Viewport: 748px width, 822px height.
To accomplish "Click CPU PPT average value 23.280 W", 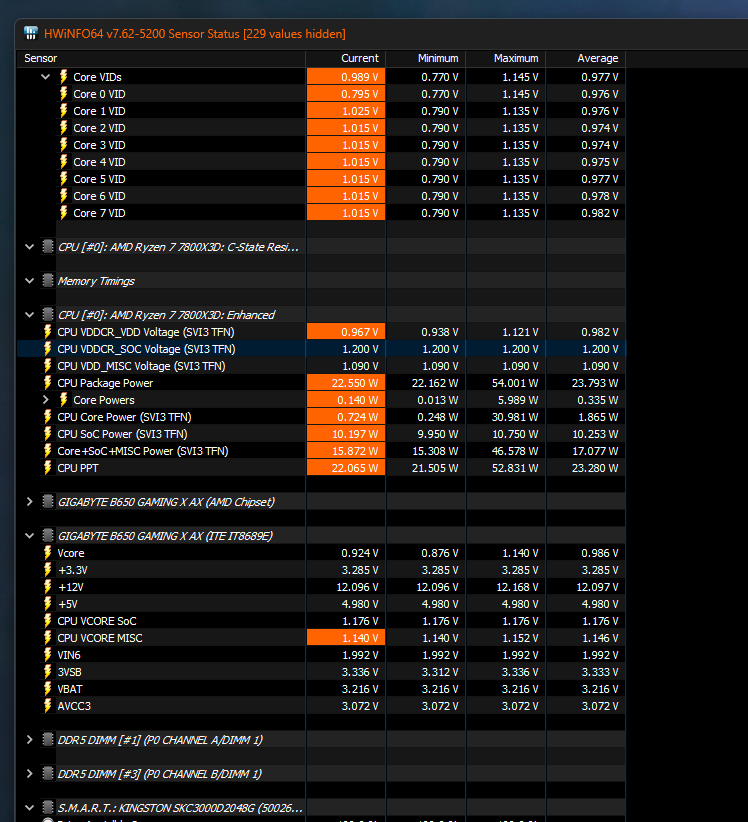I will [x=594, y=468].
